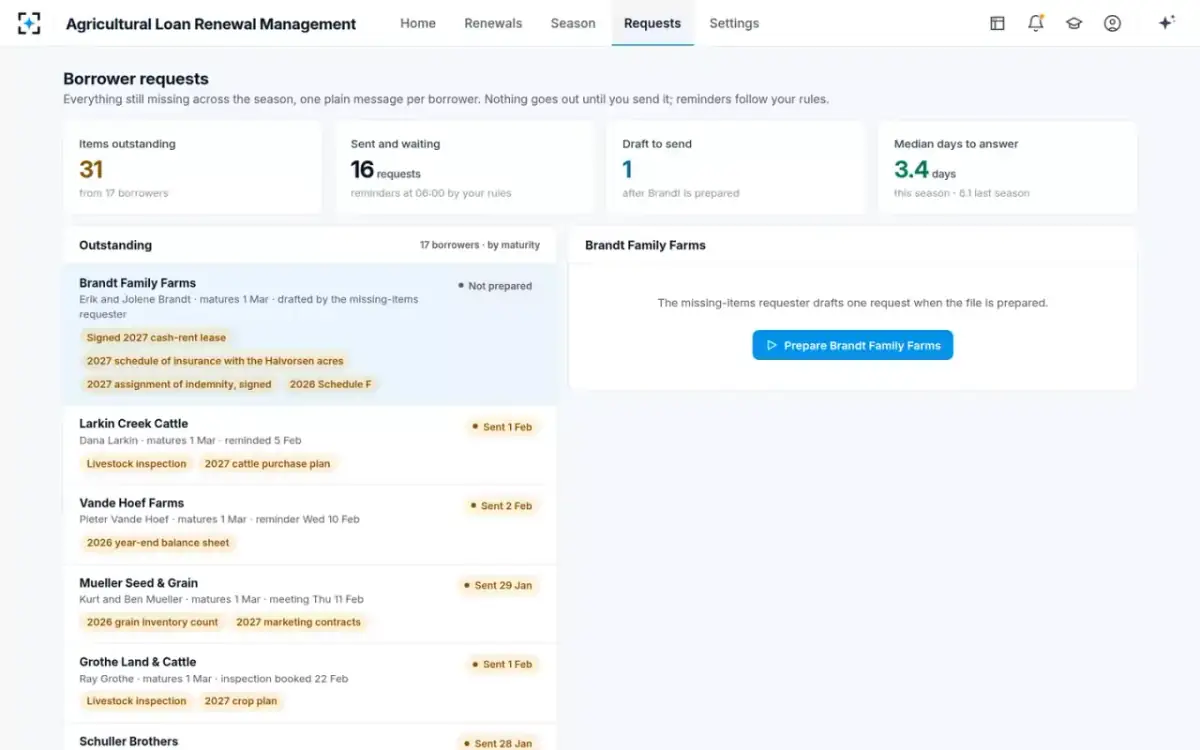Open the sparkle AI assistant icon
This screenshot has width=1200, height=750.
point(1166,23)
